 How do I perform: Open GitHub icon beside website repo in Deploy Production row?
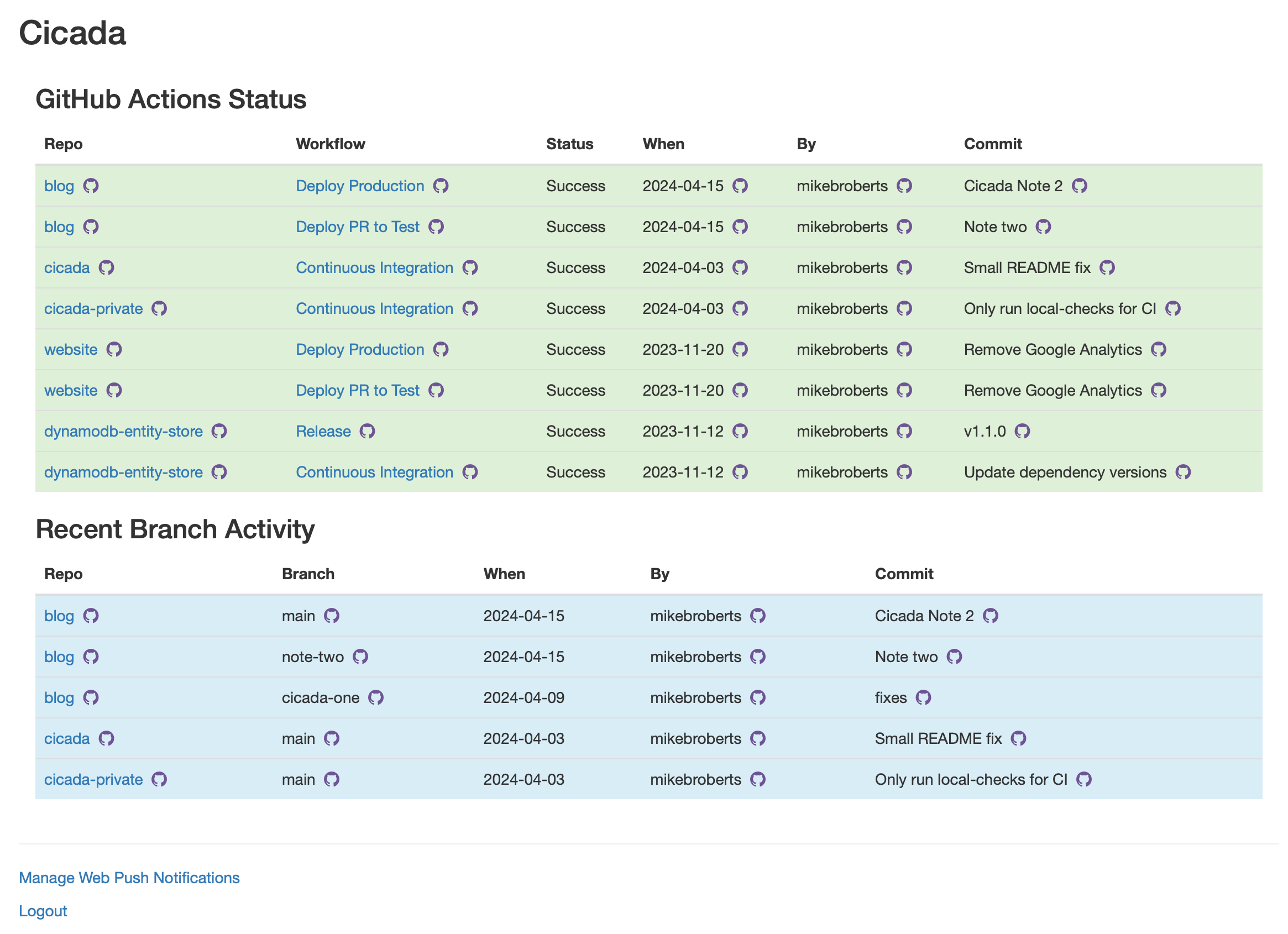pos(114,349)
